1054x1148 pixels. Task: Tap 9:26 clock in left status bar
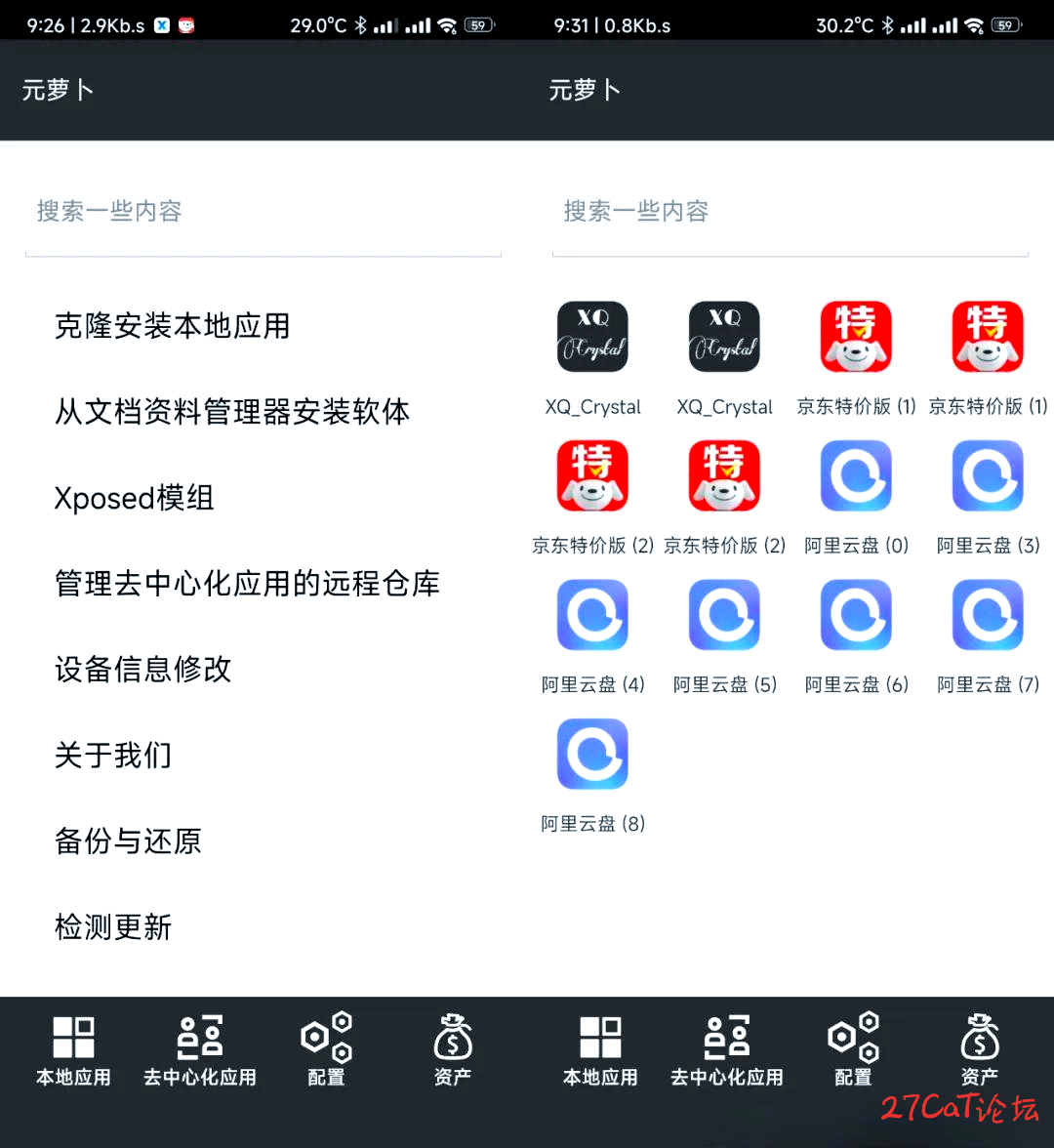(x=45, y=25)
